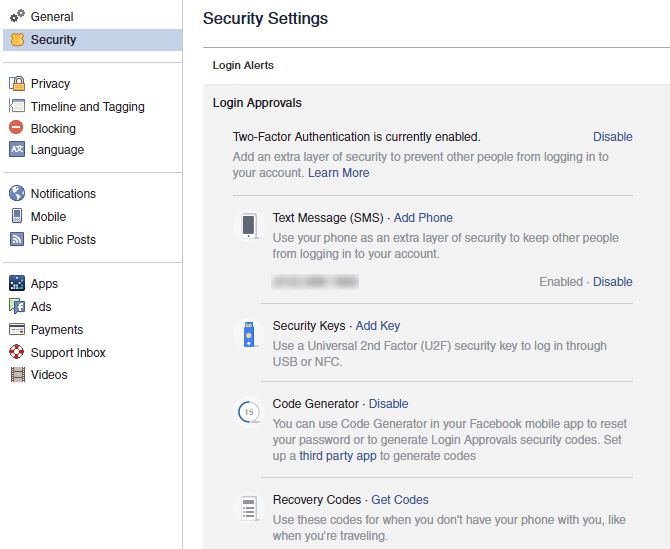Click 'Two-Factor Authentication is currently enabled' text

356,137
